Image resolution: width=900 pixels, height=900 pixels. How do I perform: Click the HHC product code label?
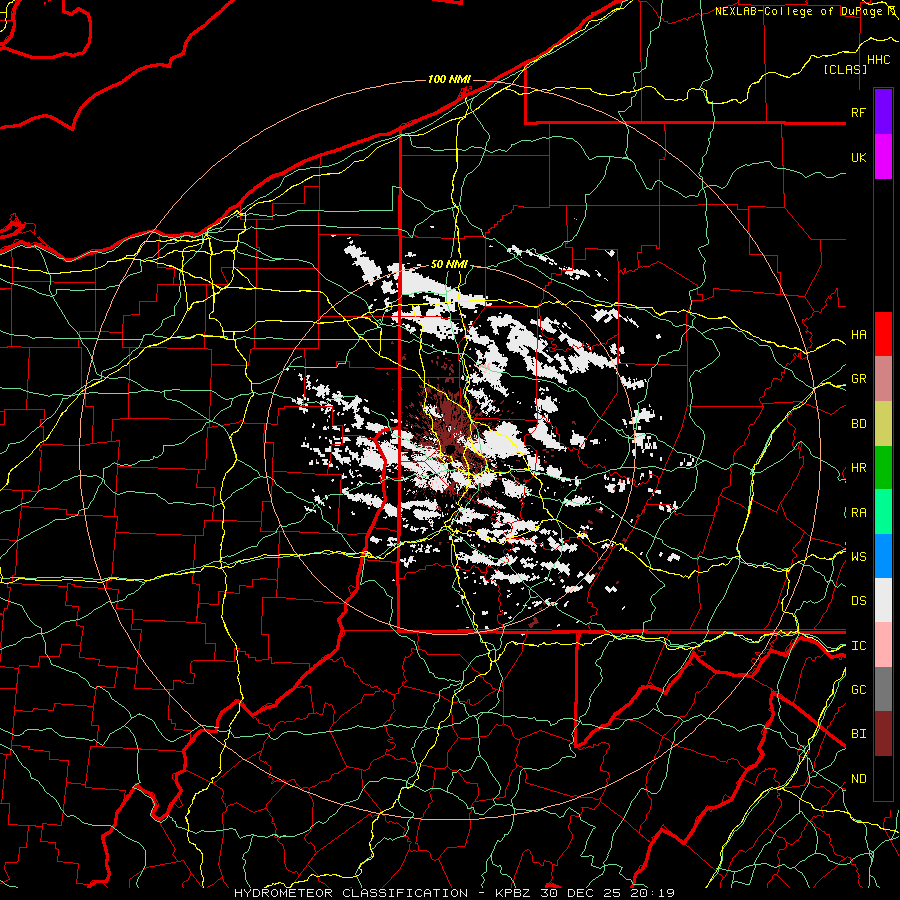coord(878,60)
